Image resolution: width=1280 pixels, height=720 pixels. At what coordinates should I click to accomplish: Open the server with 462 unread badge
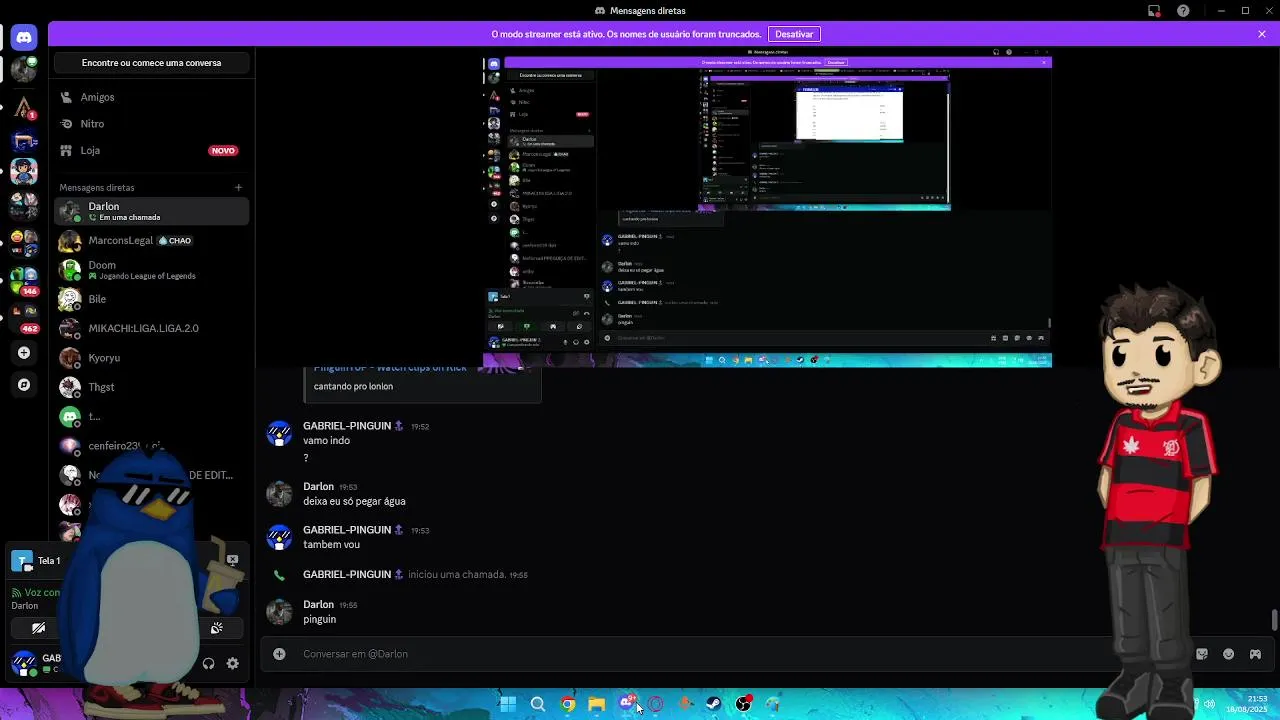coord(24,316)
